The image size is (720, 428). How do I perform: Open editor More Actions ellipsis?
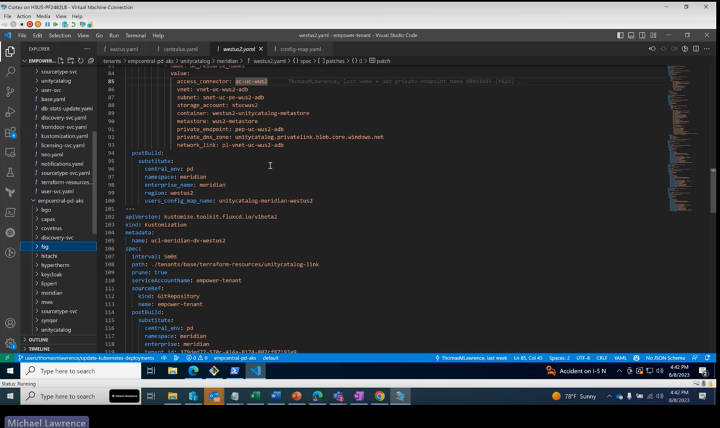pos(707,49)
